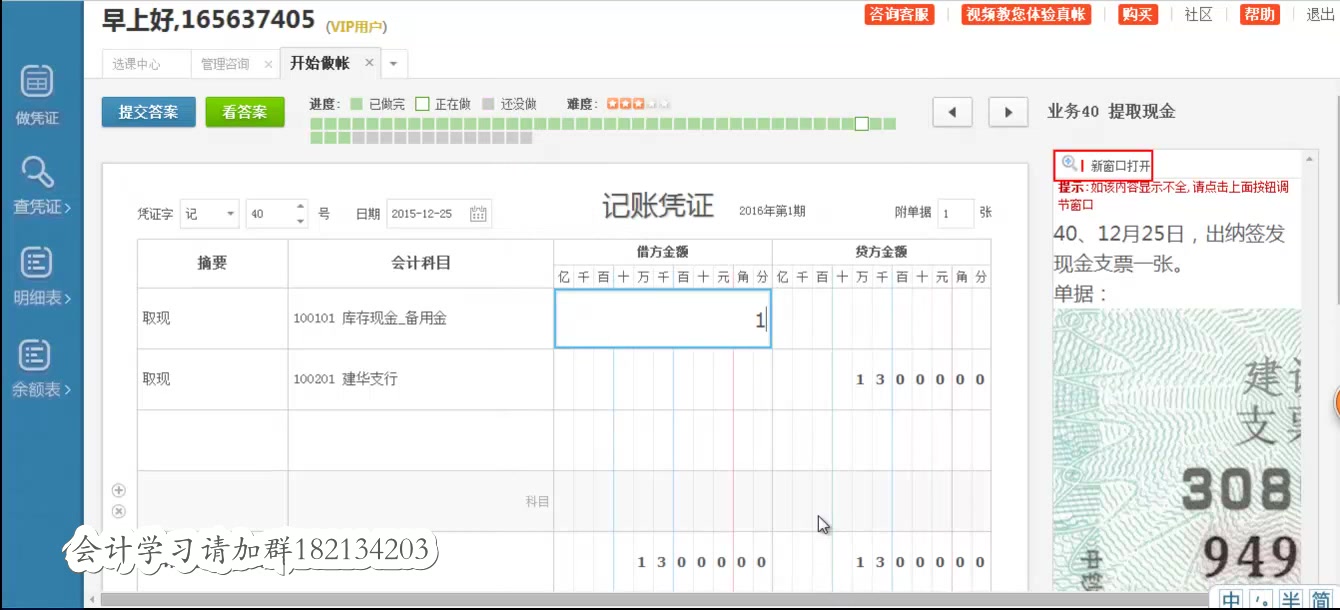Viewport: 1340px width, 610px height.
Task: Open the dropdown arrow next to the tabs
Action: click(x=393, y=61)
